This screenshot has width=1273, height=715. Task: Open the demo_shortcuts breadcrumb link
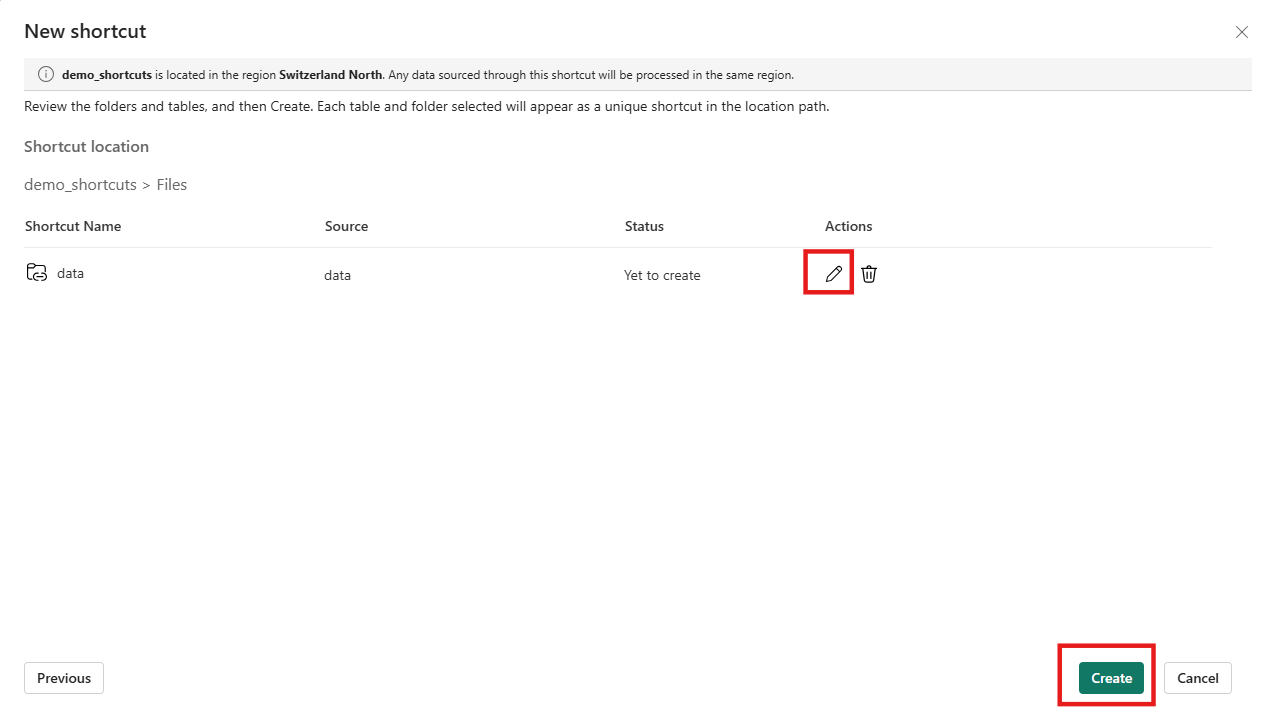pos(80,184)
